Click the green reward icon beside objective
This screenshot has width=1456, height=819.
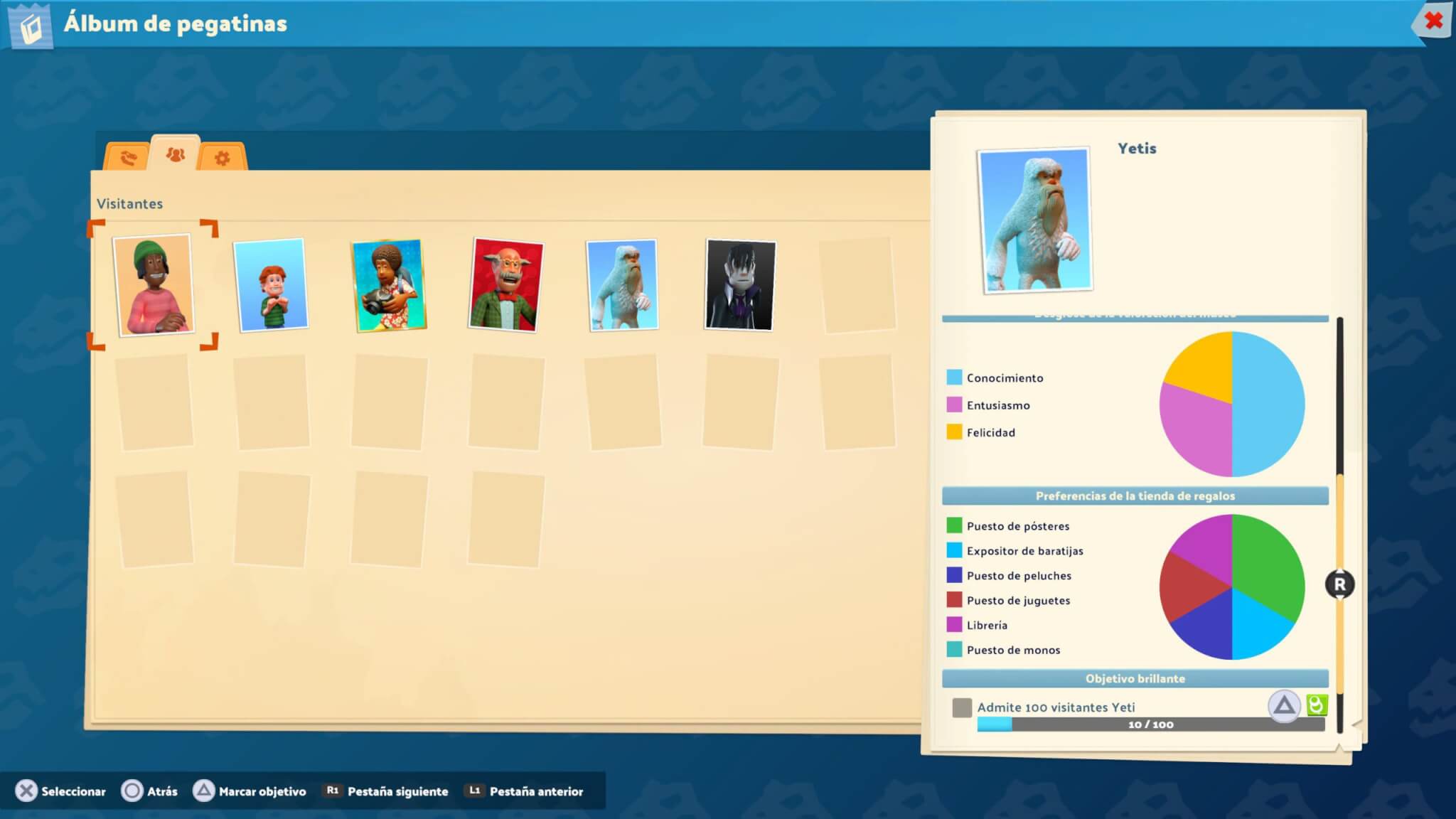coord(1317,705)
